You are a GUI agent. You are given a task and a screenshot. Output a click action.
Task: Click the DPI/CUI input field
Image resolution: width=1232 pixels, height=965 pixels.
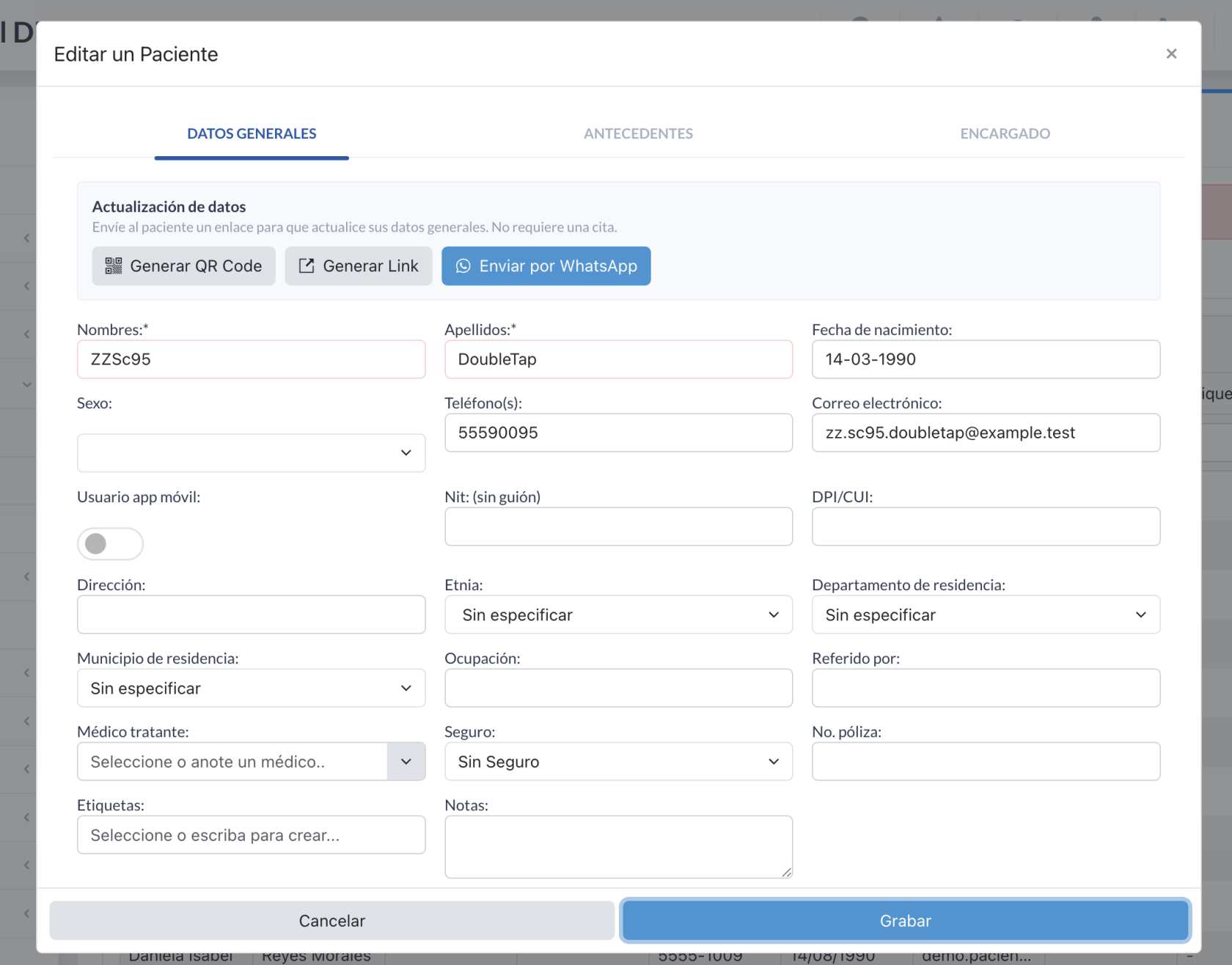click(986, 526)
